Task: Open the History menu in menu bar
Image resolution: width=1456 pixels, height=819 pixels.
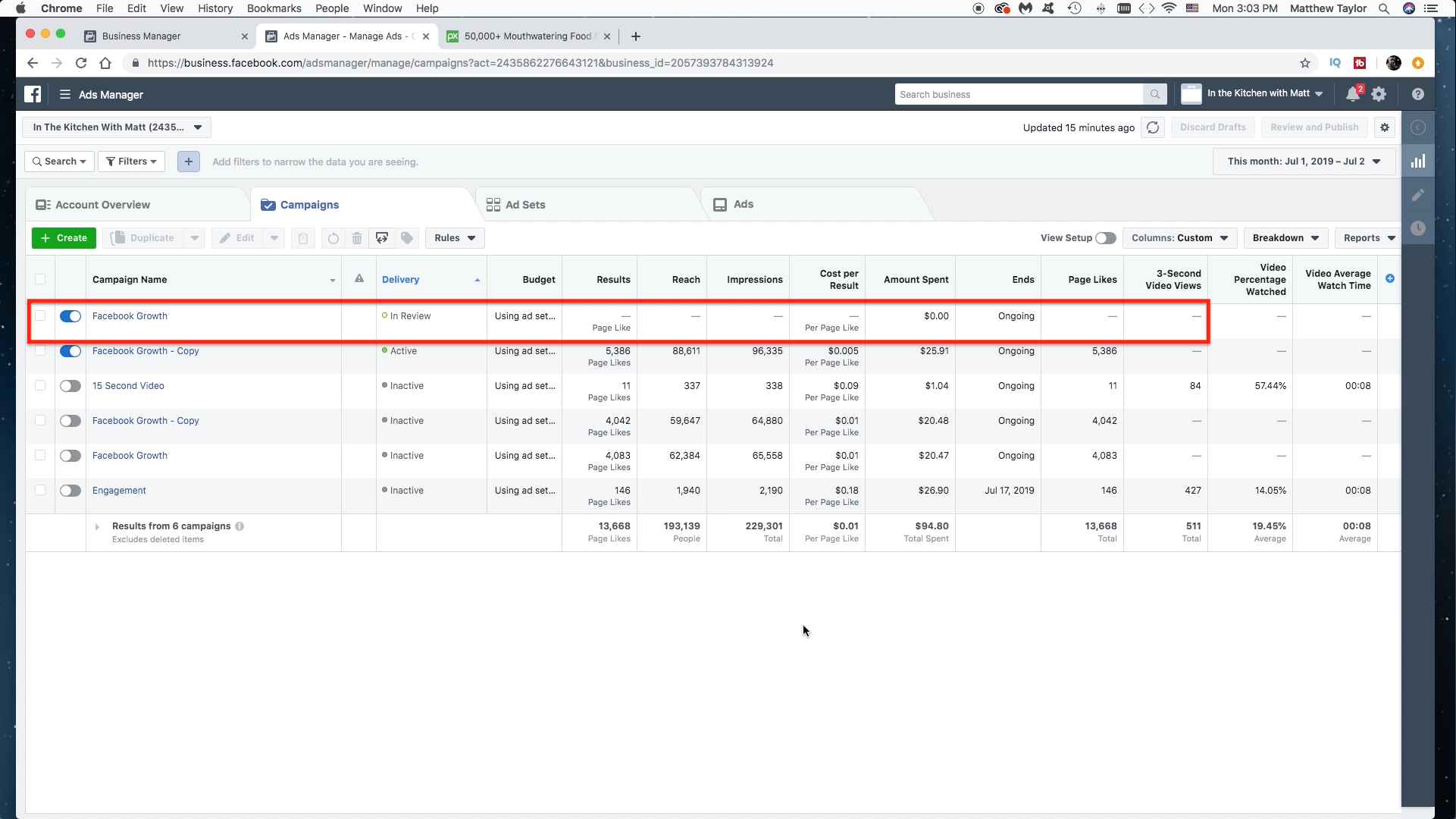Action: 215,8
